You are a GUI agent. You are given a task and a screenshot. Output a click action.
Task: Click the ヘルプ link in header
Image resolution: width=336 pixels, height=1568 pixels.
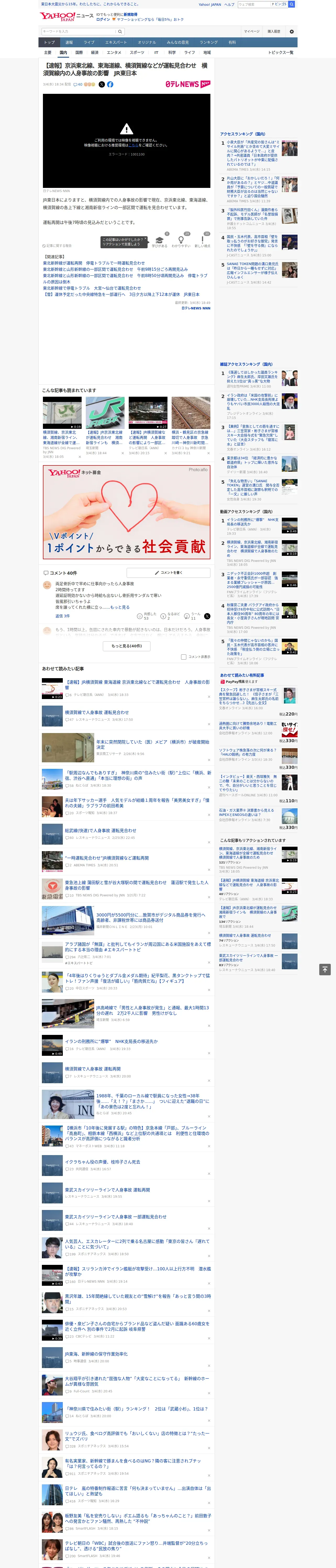pos(229,4)
